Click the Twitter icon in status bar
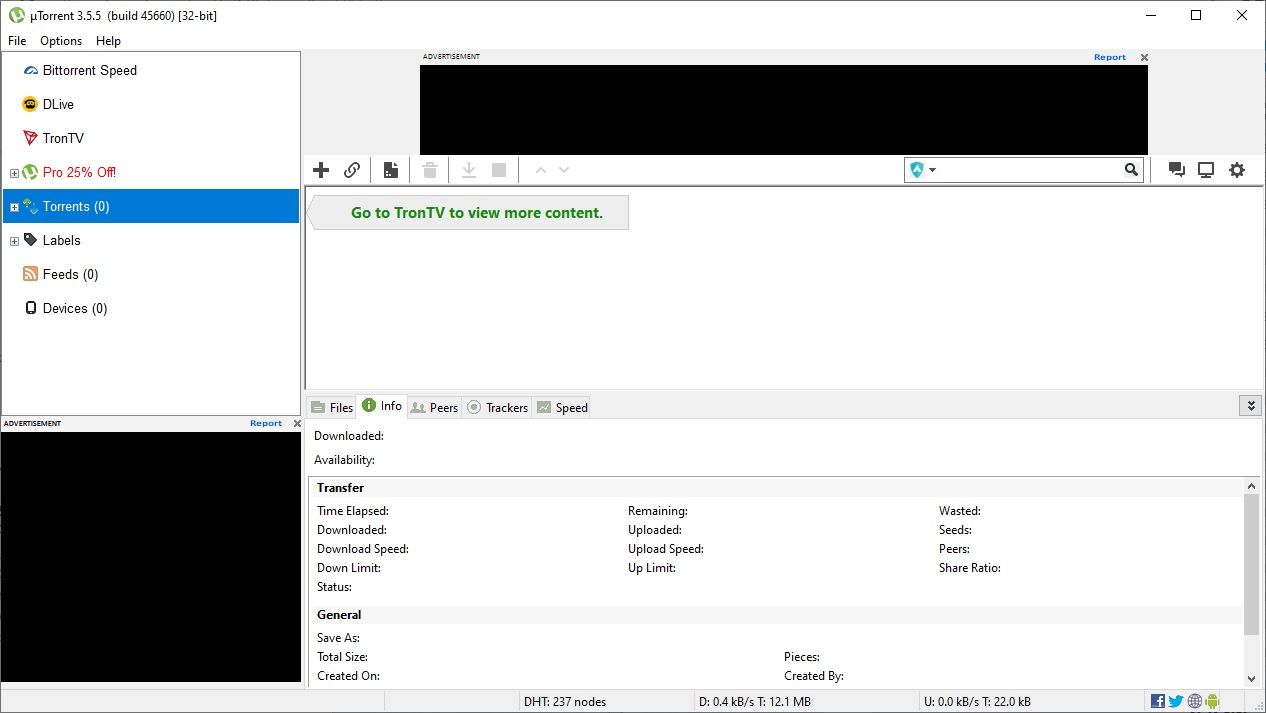The image size is (1266, 713). 1175,700
